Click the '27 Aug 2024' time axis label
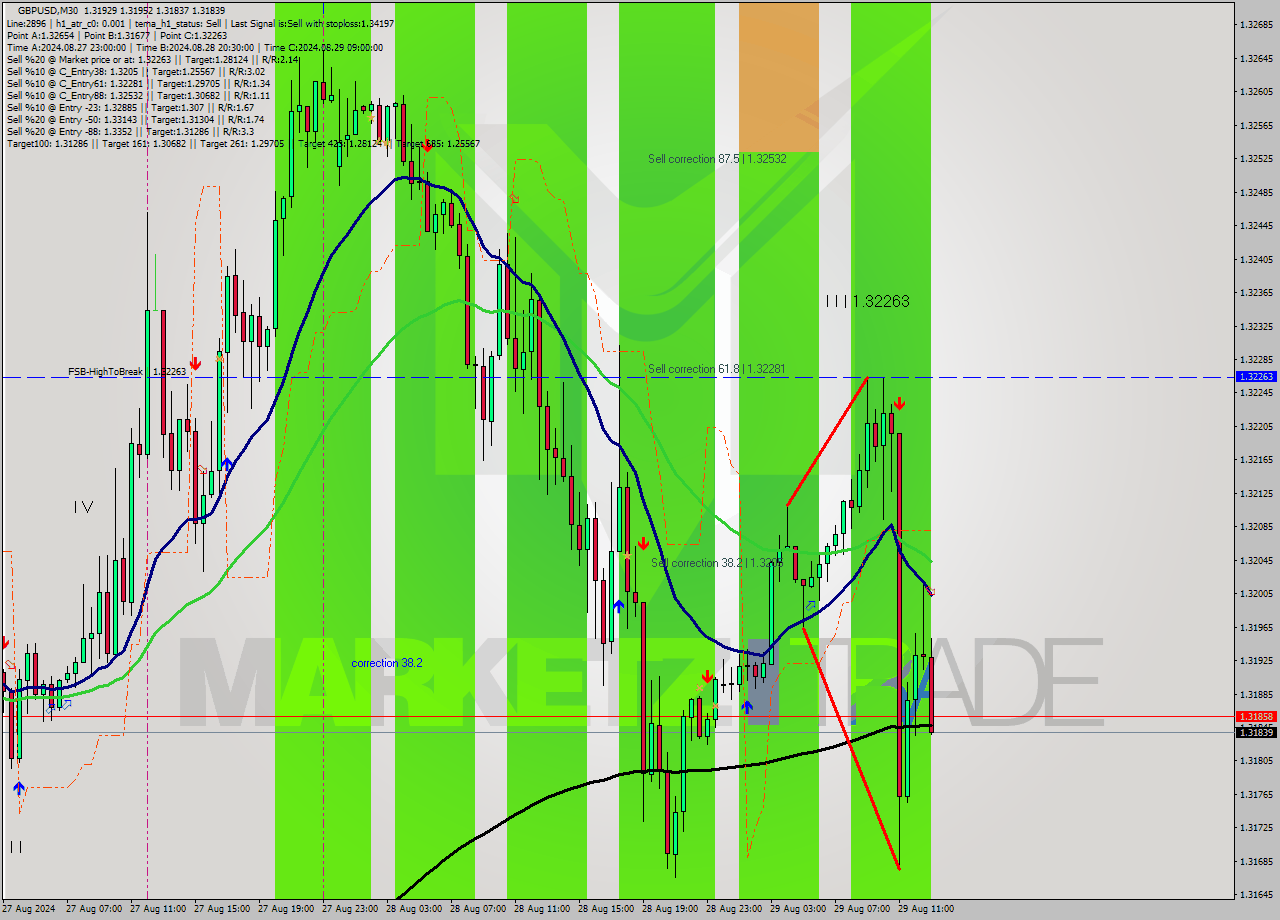 pyautogui.click(x=29, y=909)
